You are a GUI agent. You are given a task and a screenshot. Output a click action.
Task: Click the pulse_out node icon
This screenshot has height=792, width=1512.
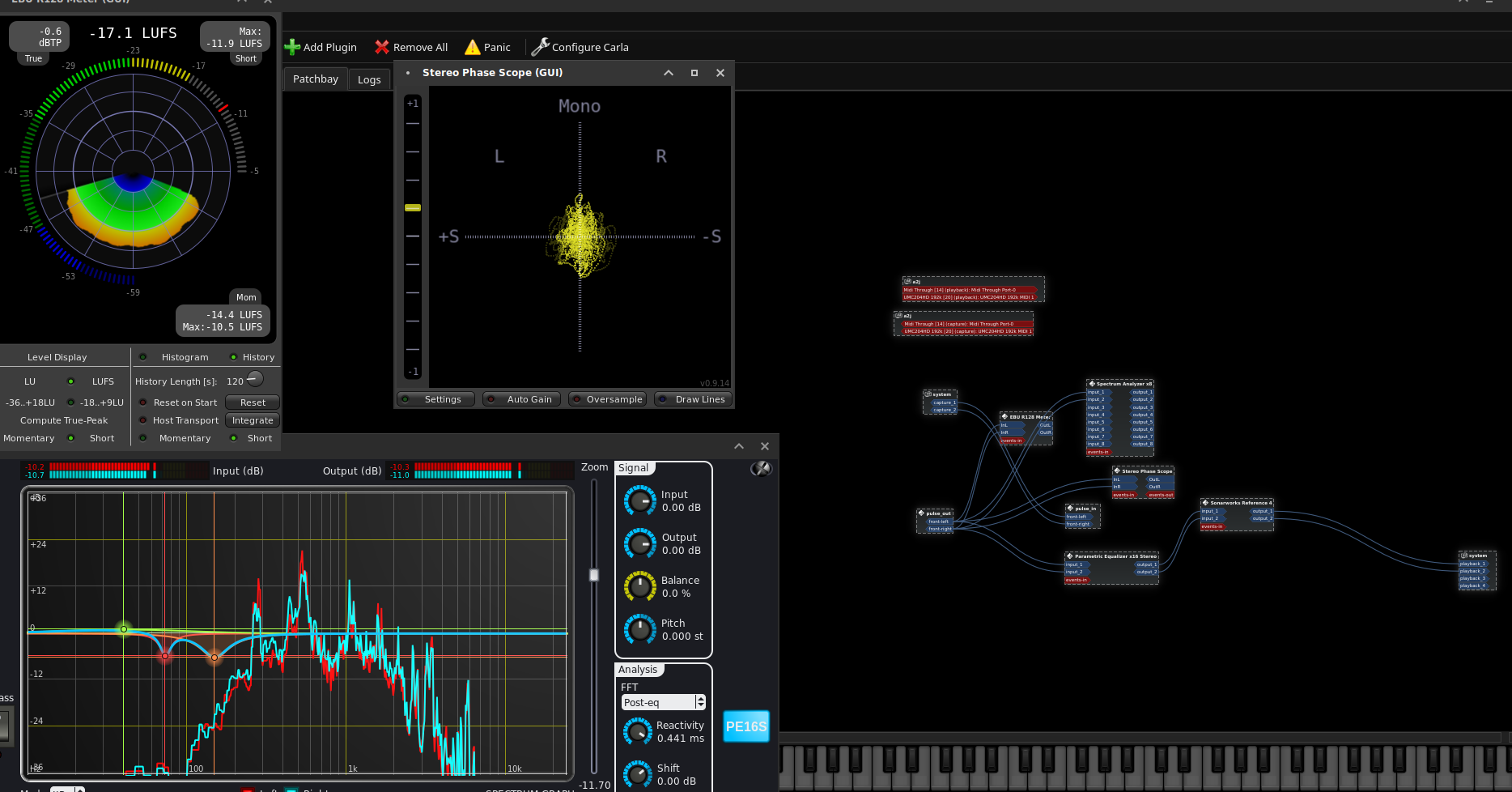[x=922, y=513]
